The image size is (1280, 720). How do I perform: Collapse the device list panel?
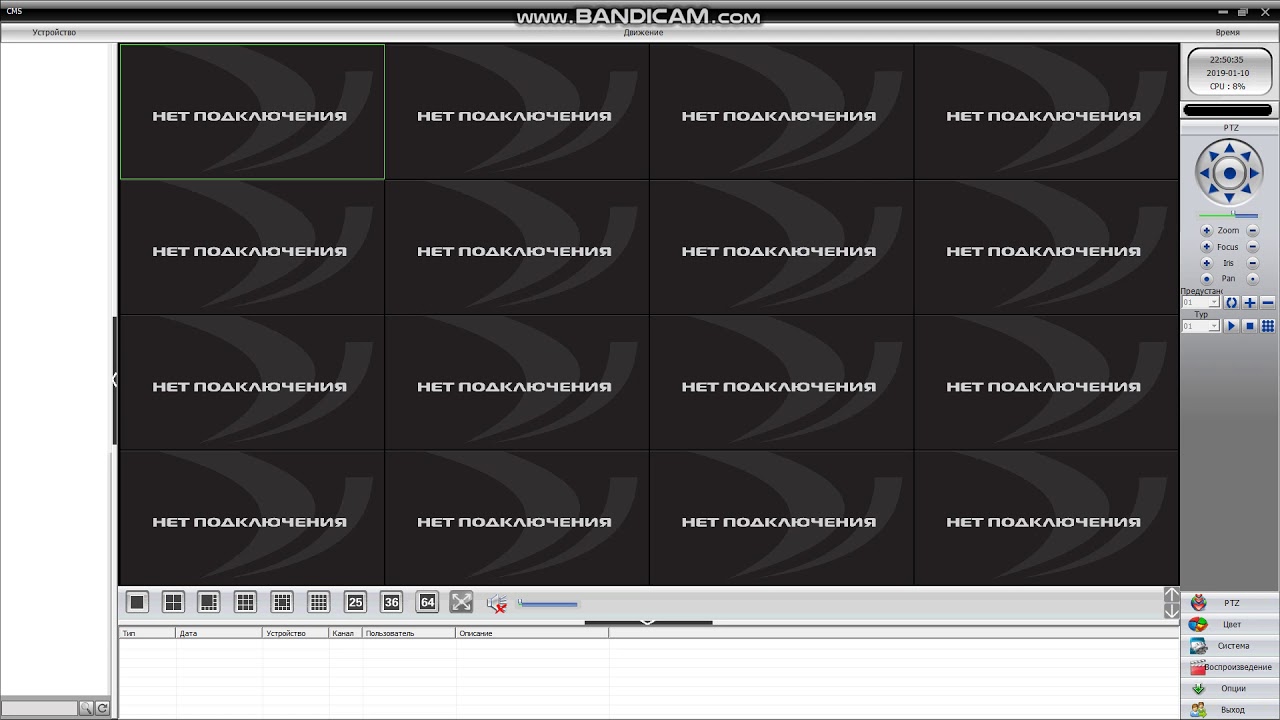pos(115,380)
